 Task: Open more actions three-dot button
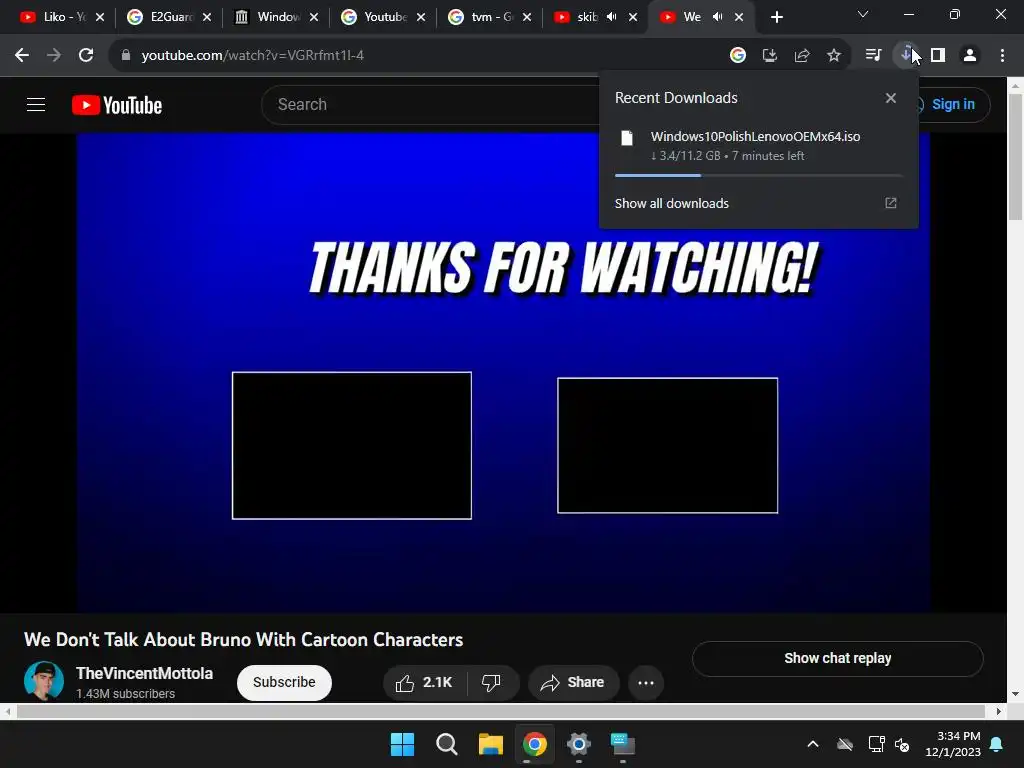[x=646, y=682]
